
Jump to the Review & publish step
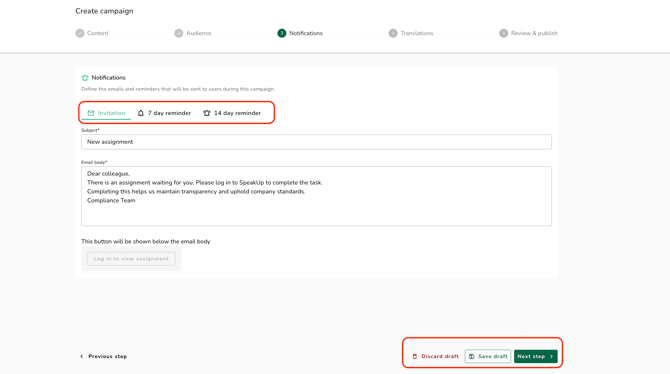(x=529, y=33)
